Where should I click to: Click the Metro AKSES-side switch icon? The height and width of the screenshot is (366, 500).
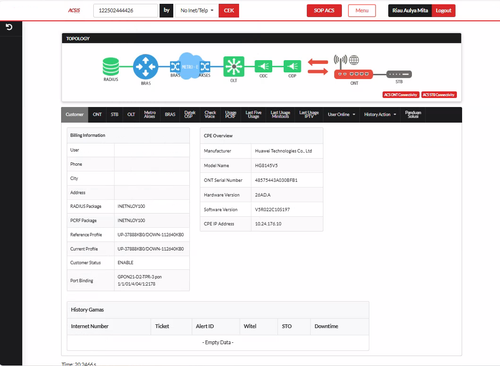point(205,67)
